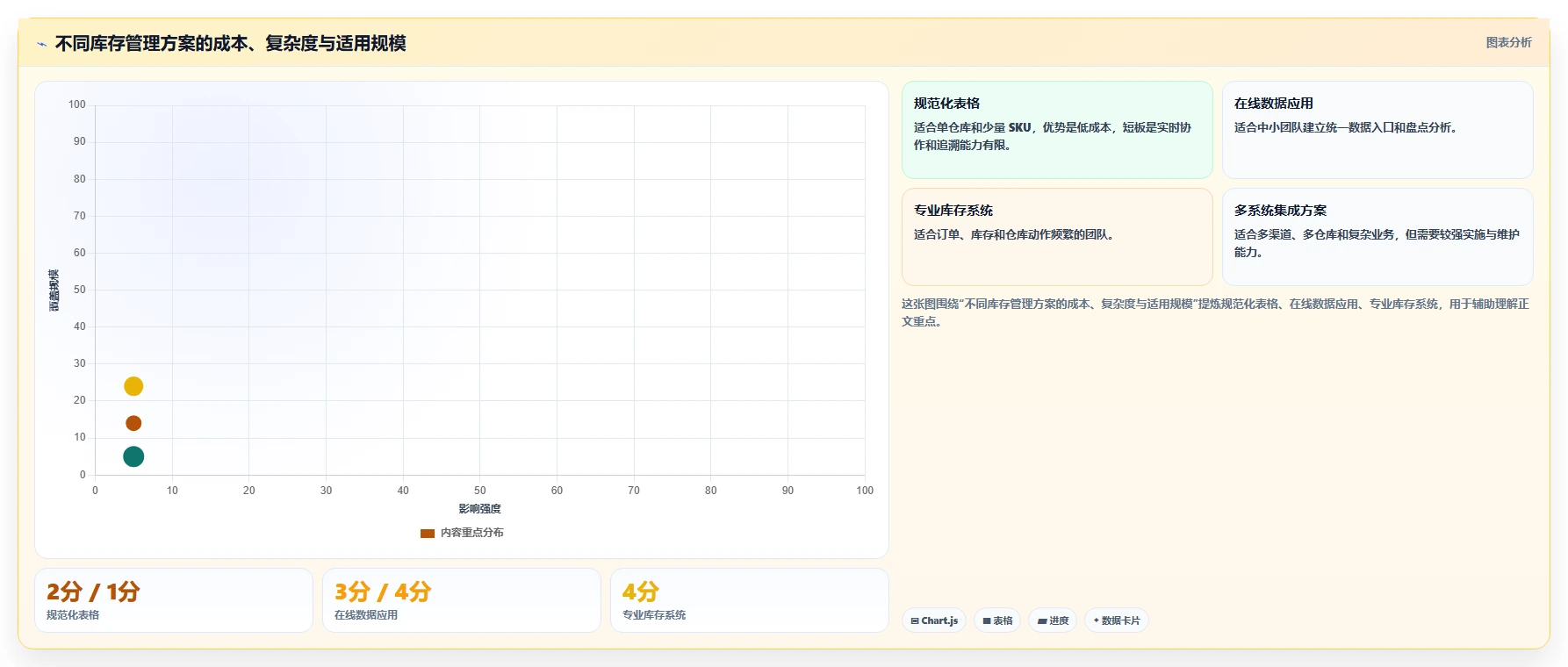Screen dimensions: 1568x667
Task: Click the 图表分析 label in header
Action: [1508, 42]
